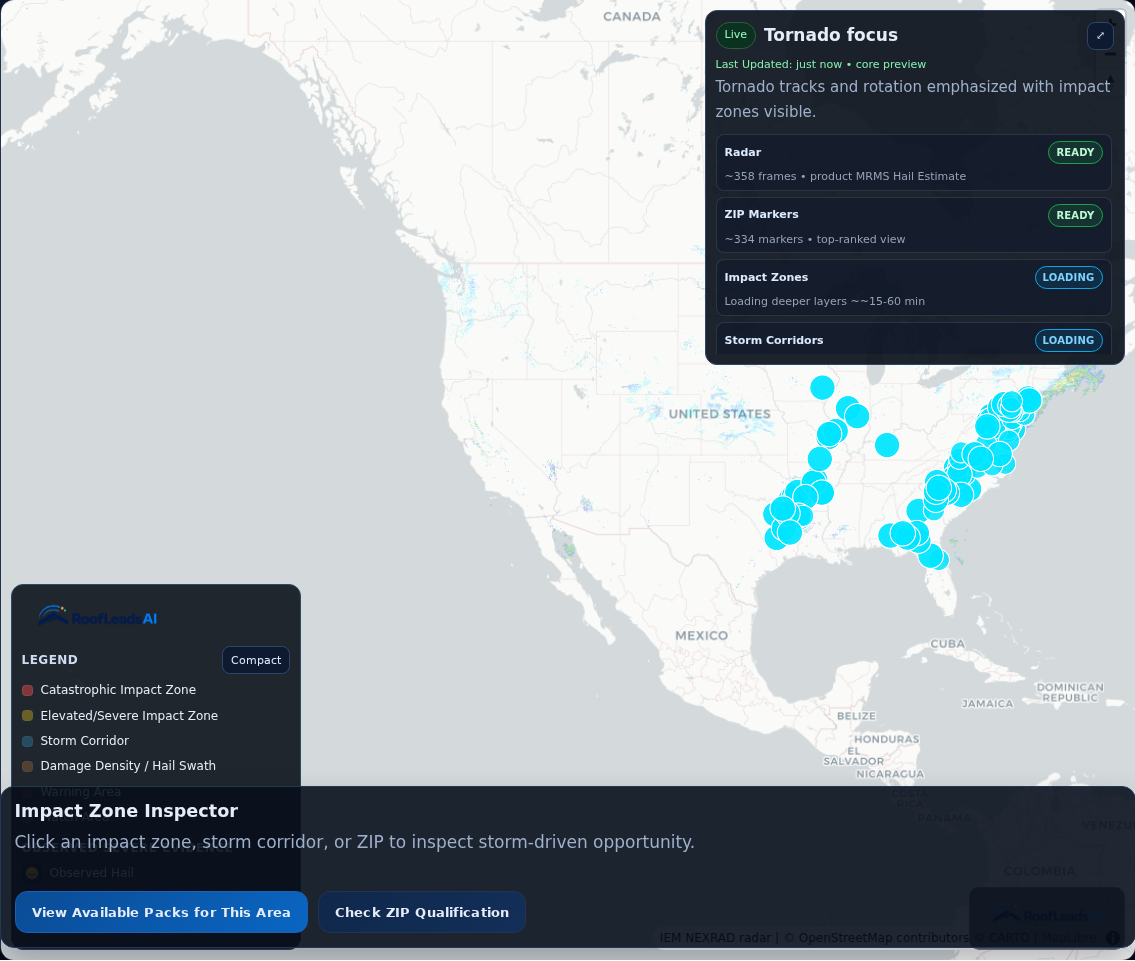The height and width of the screenshot is (961, 1135).
Task: Toggle the Storm Corridor legend entry
Action: 84,741
